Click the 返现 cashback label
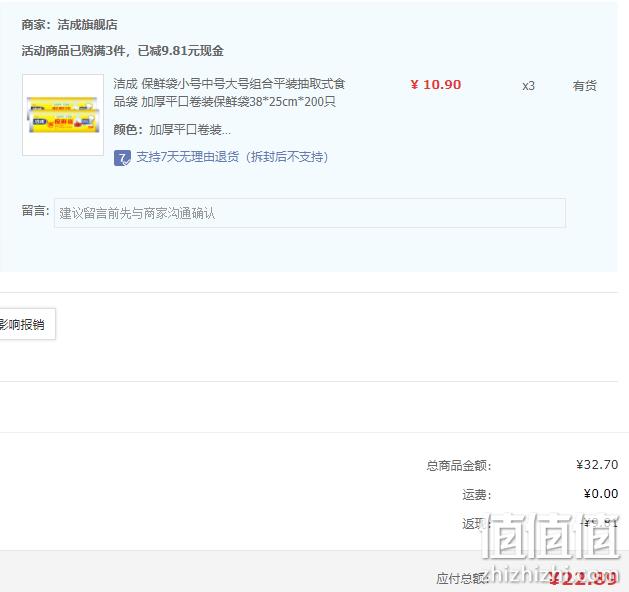The height and width of the screenshot is (592, 629). [x=477, y=523]
